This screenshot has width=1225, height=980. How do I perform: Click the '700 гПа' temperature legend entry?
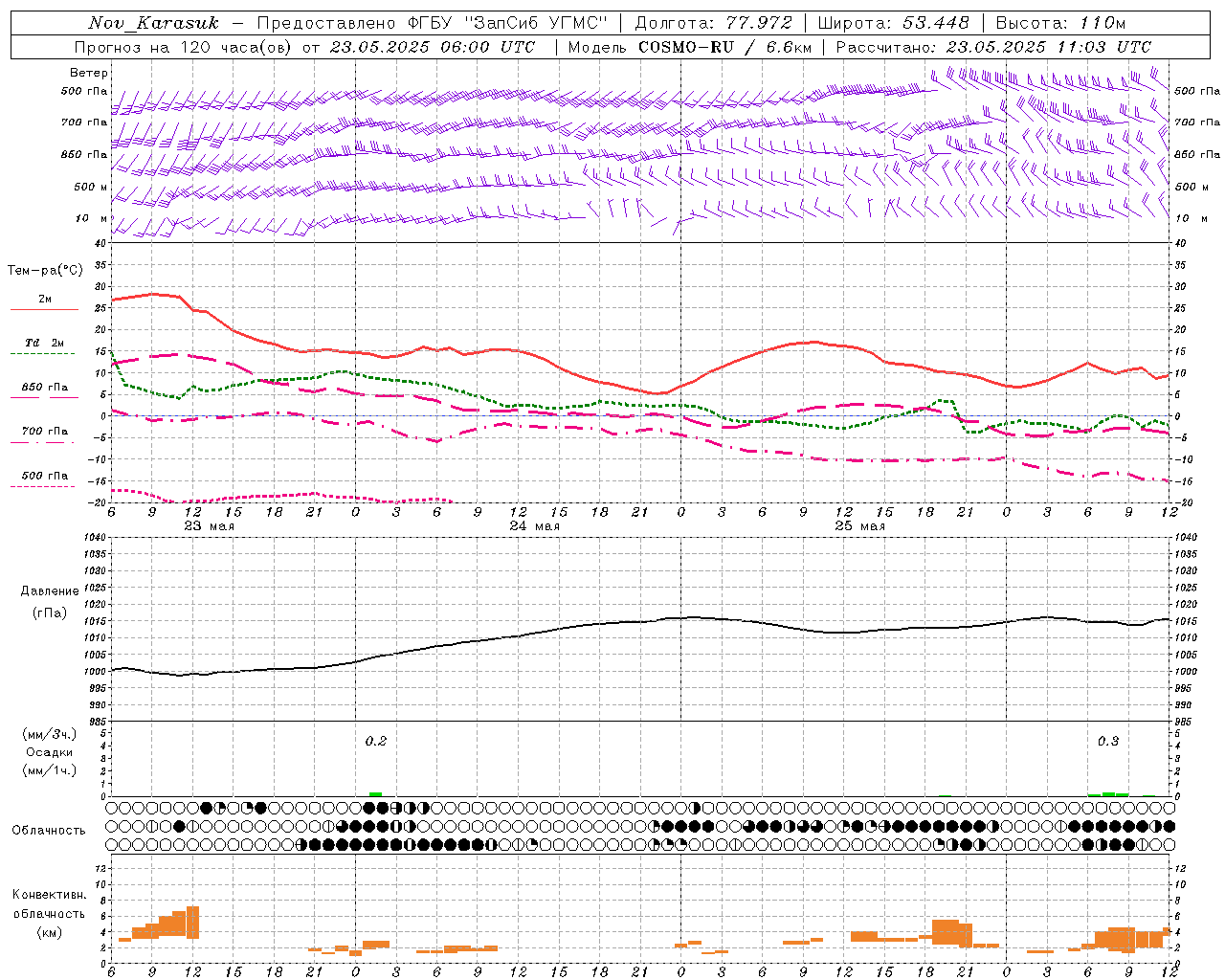point(45,432)
